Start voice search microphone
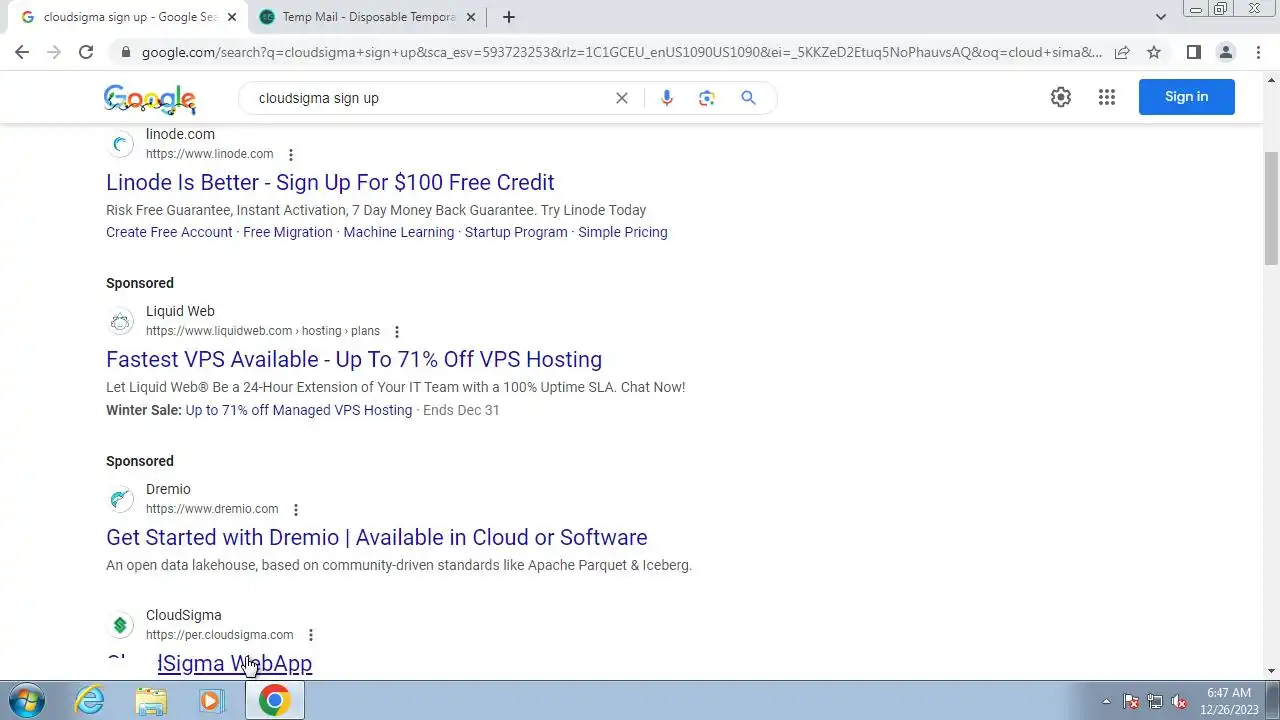 coord(667,98)
